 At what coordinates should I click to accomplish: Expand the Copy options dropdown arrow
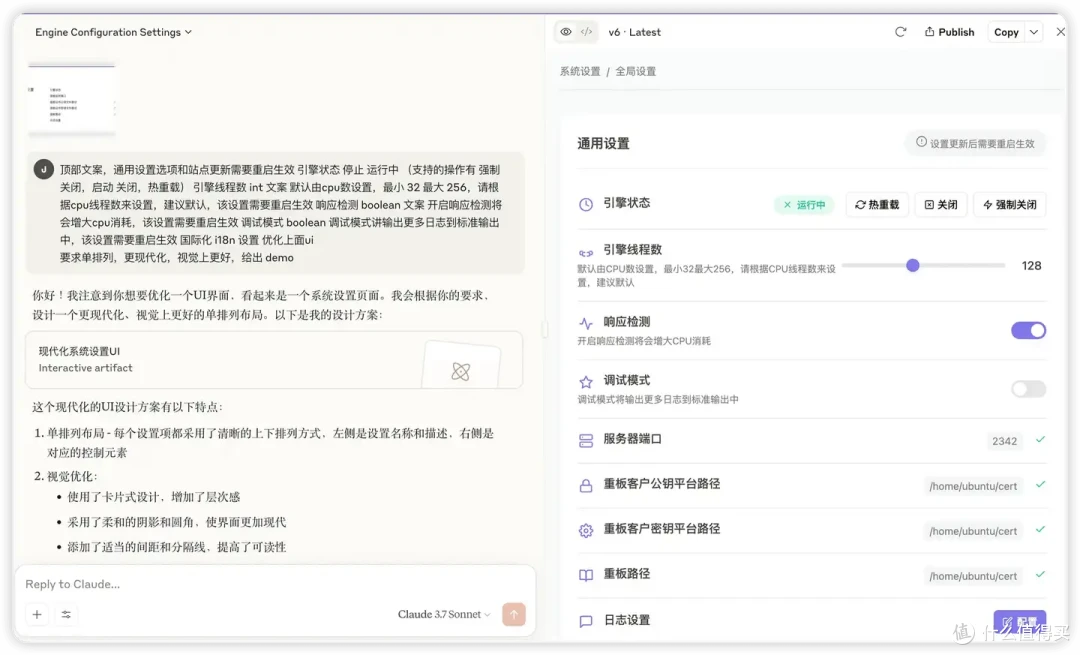click(1034, 32)
